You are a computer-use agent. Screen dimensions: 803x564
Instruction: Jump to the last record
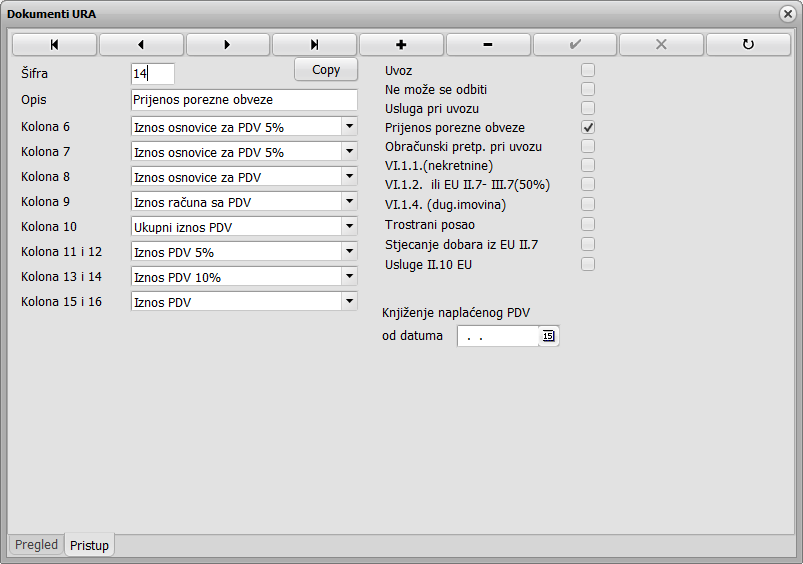[x=314, y=45]
